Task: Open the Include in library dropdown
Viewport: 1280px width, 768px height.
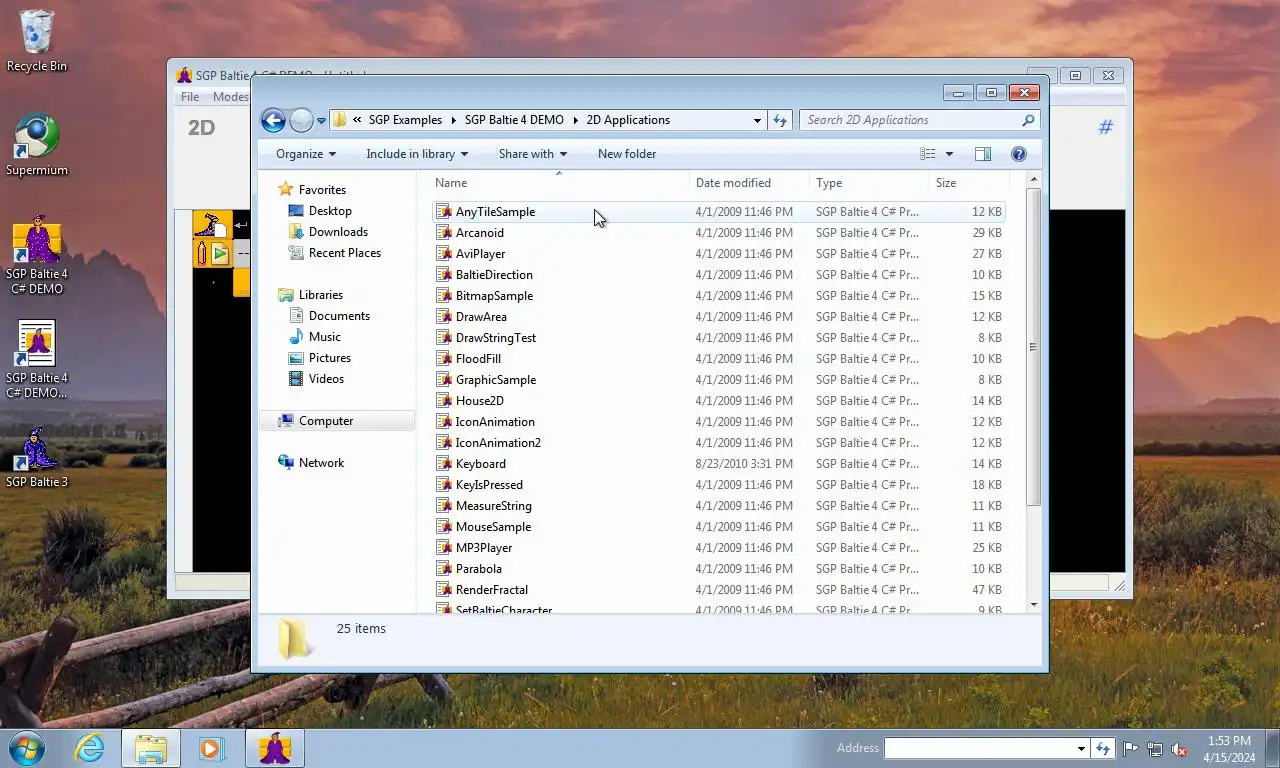Action: tap(417, 154)
